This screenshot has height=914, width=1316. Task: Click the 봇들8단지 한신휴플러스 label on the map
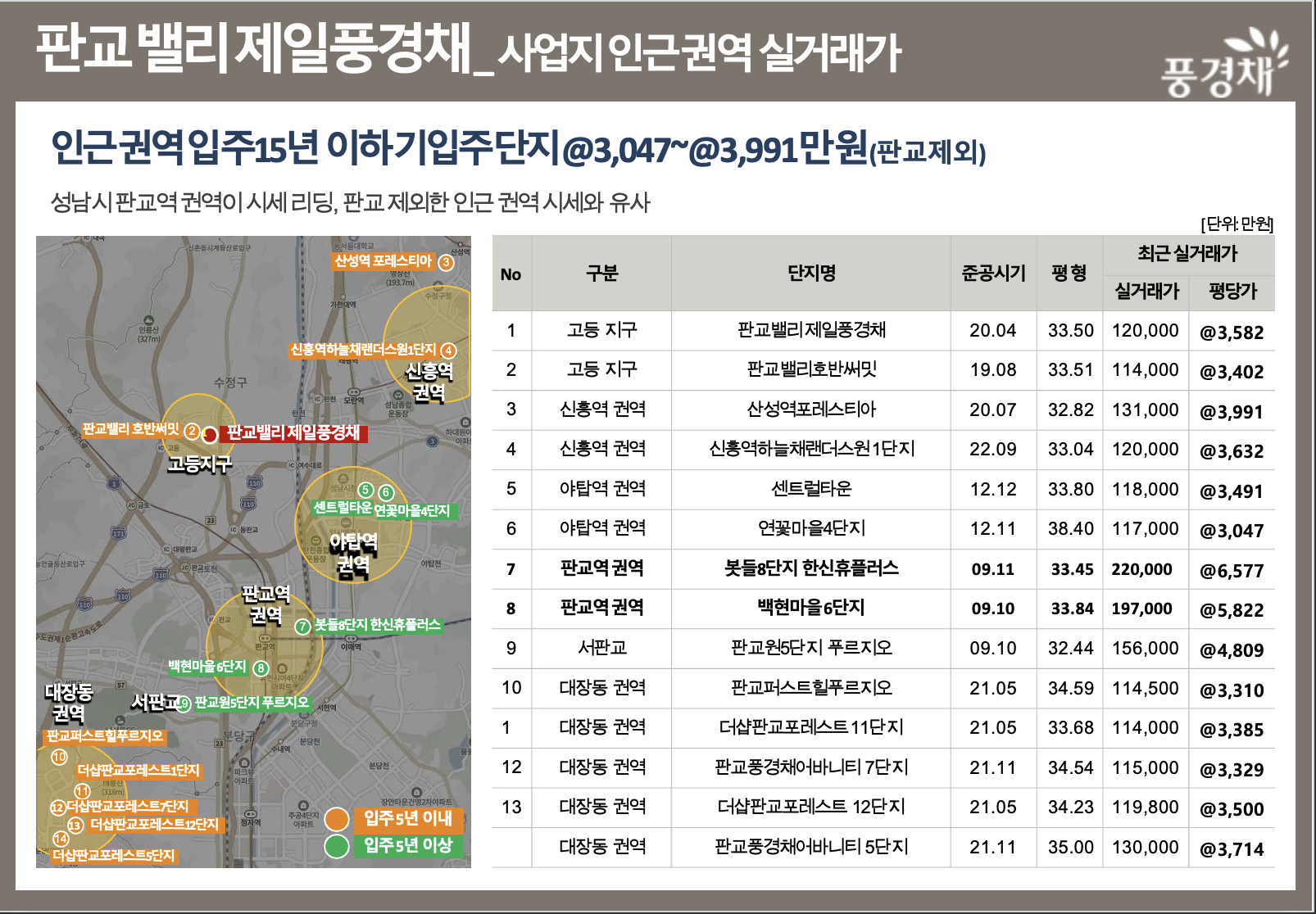click(x=378, y=625)
